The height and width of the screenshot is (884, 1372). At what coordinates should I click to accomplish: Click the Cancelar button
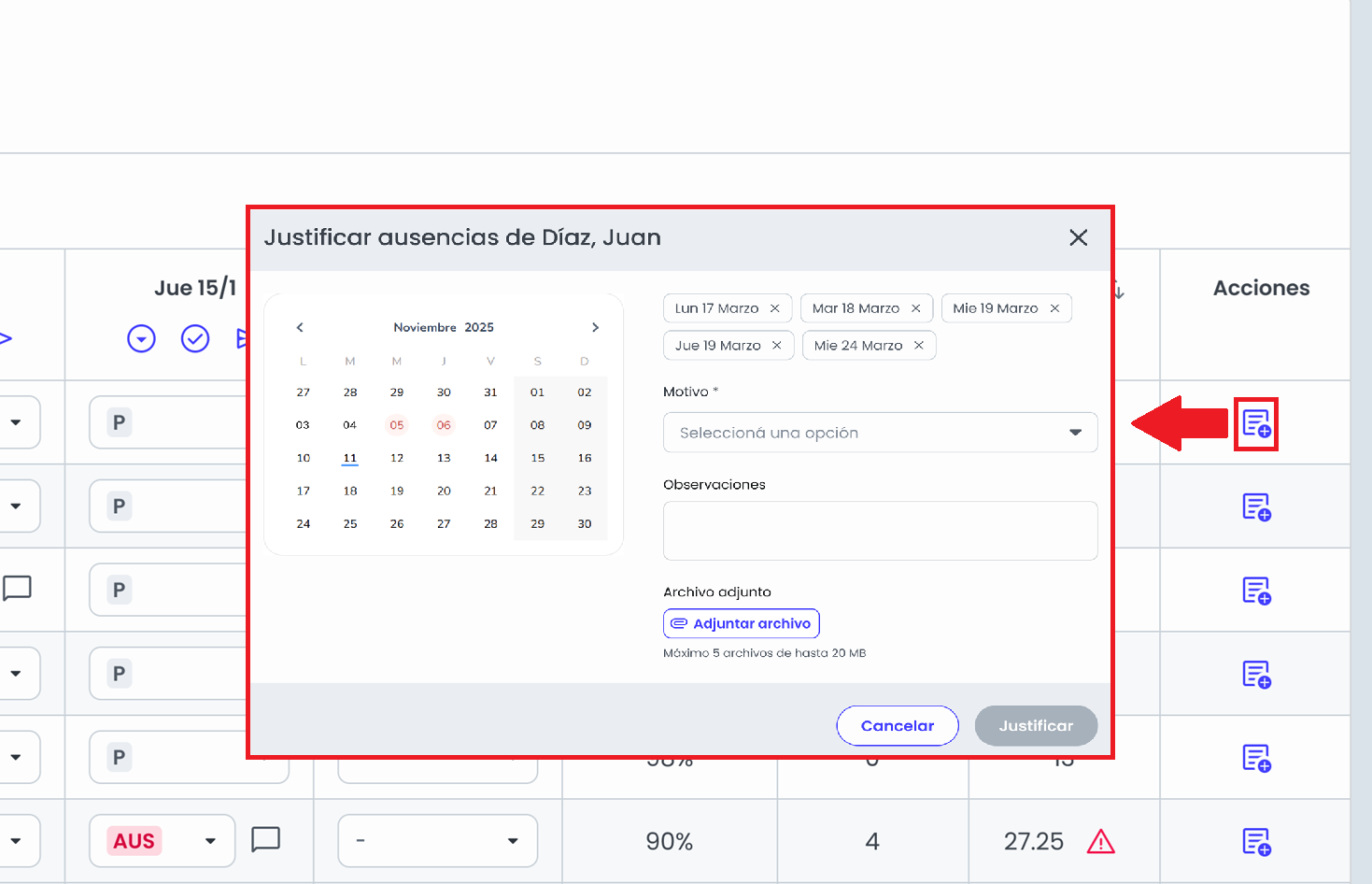tap(898, 726)
